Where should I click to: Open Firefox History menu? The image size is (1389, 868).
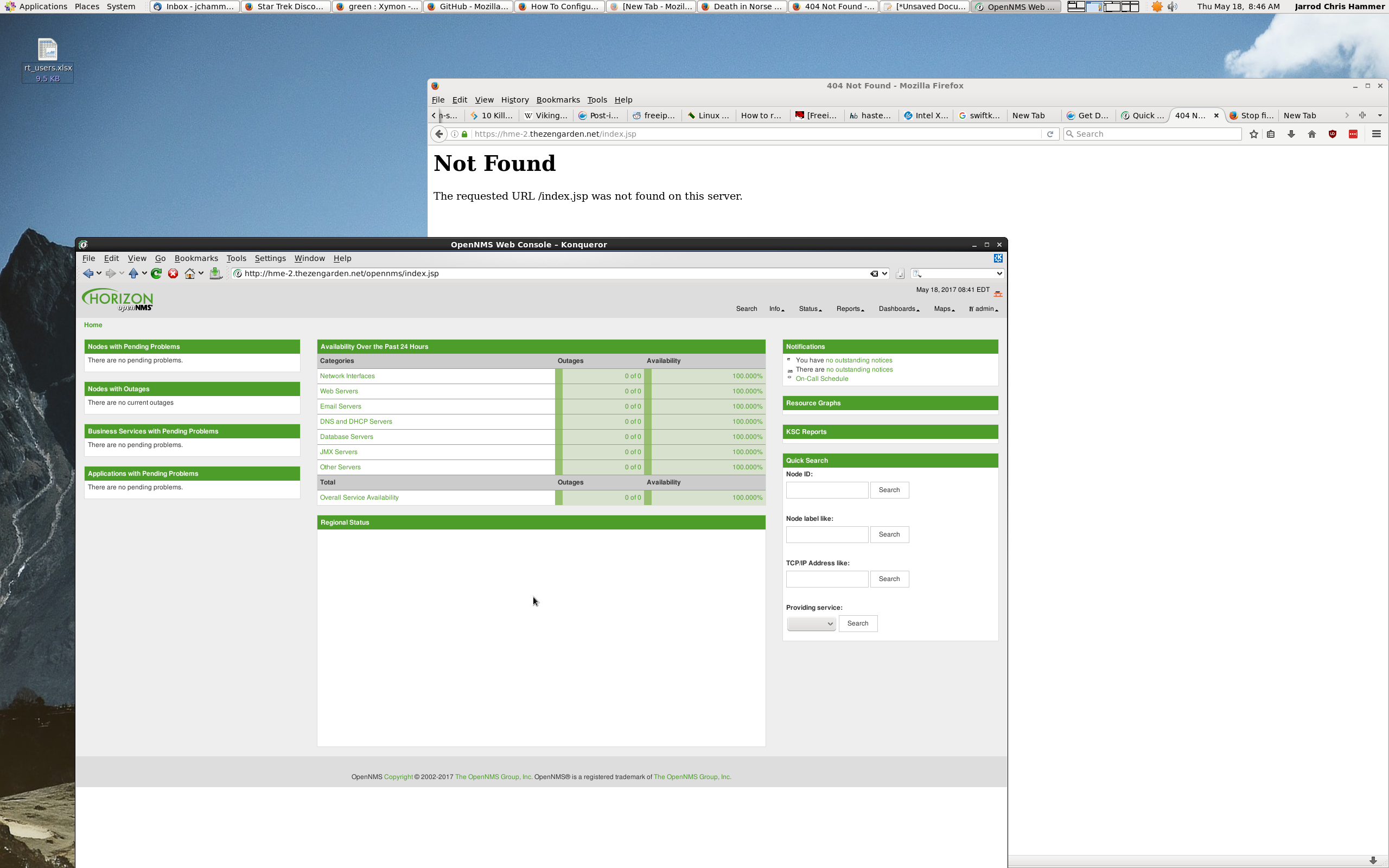[x=515, y=100]
